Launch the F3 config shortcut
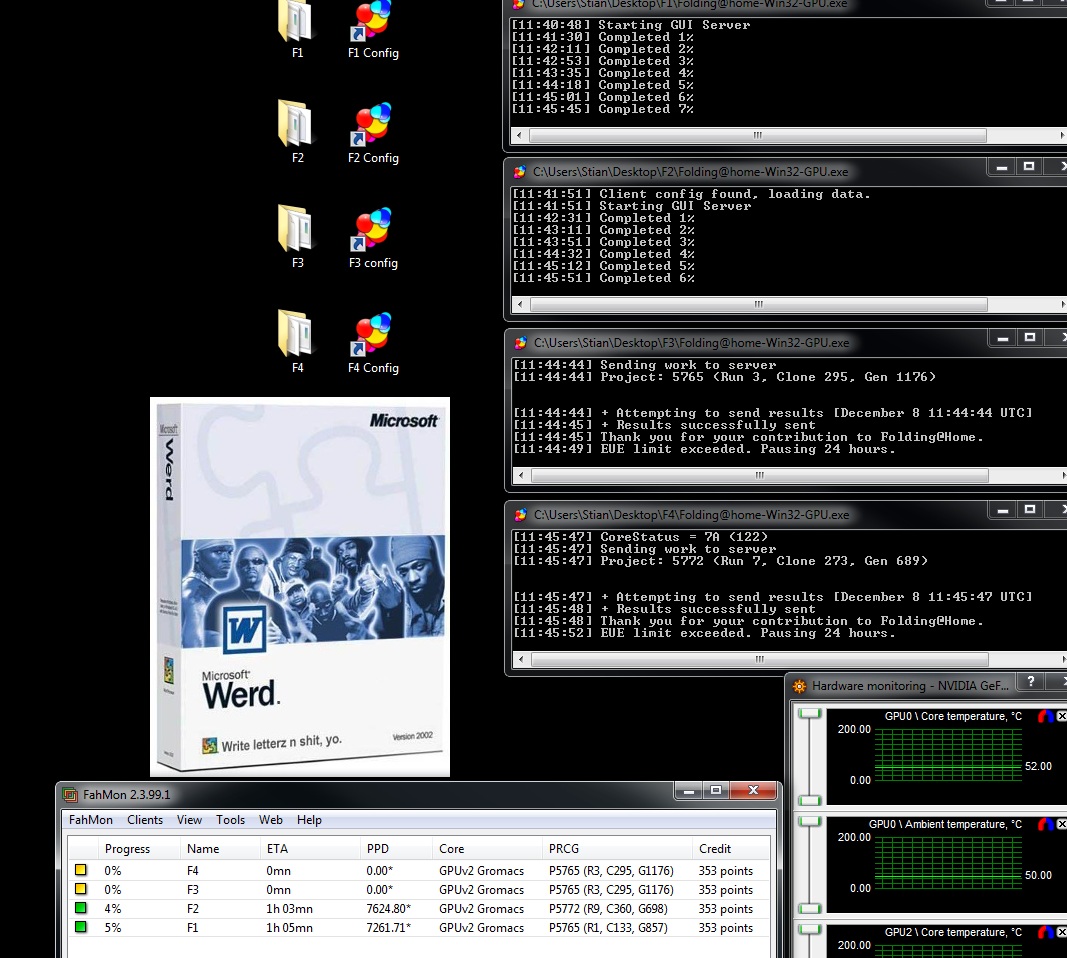 373,237
